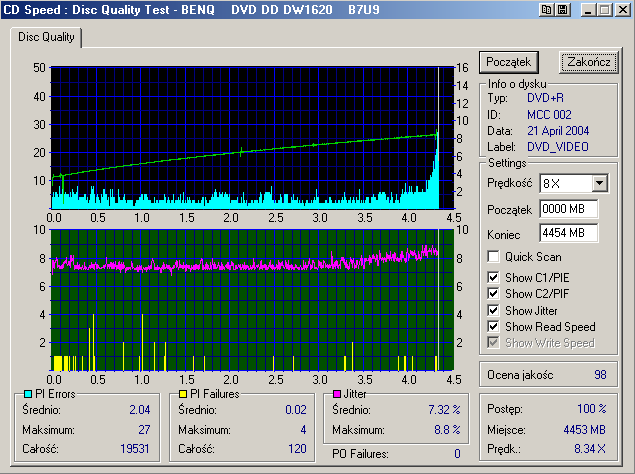Click the progress value 100 %
Image resolution: width=635 pixels, height=474 pixels.
click(592, 408)
